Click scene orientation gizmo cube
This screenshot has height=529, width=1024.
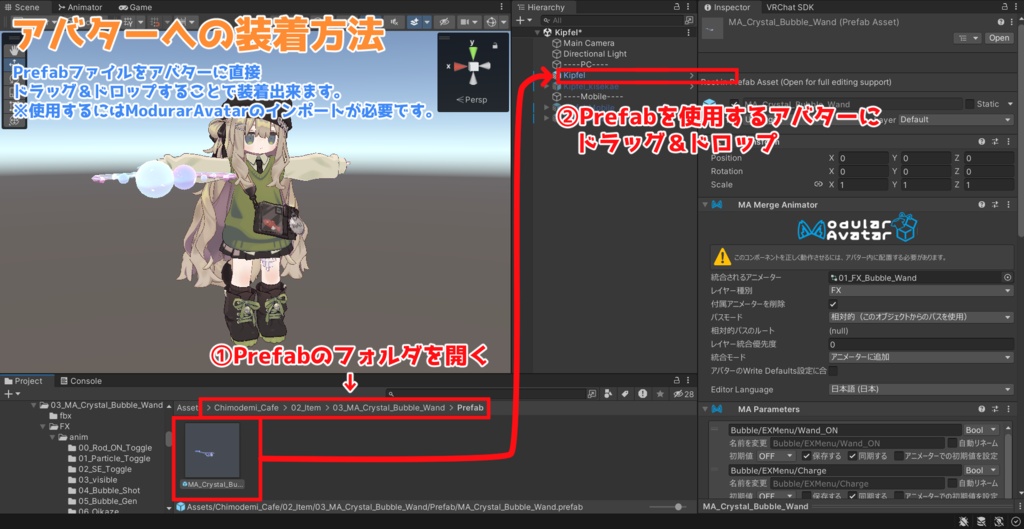click(x=474, y=67)
